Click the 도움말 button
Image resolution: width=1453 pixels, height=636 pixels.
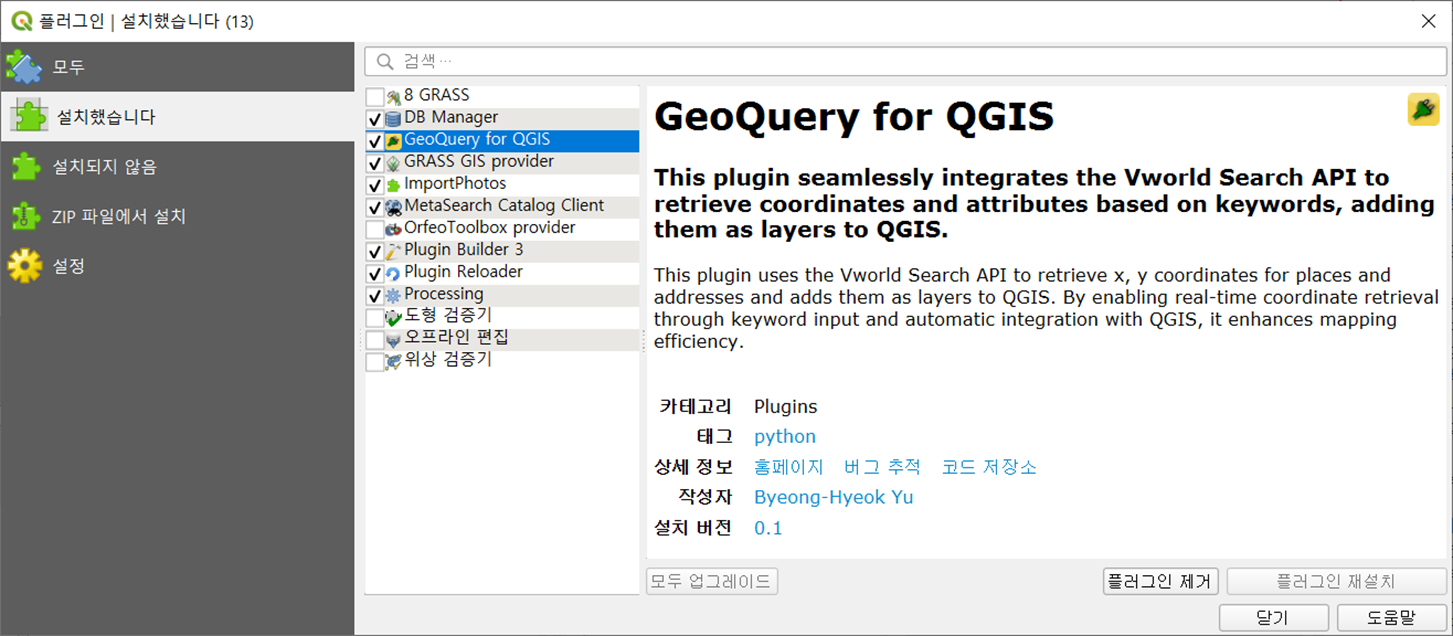pos(1391,617)
